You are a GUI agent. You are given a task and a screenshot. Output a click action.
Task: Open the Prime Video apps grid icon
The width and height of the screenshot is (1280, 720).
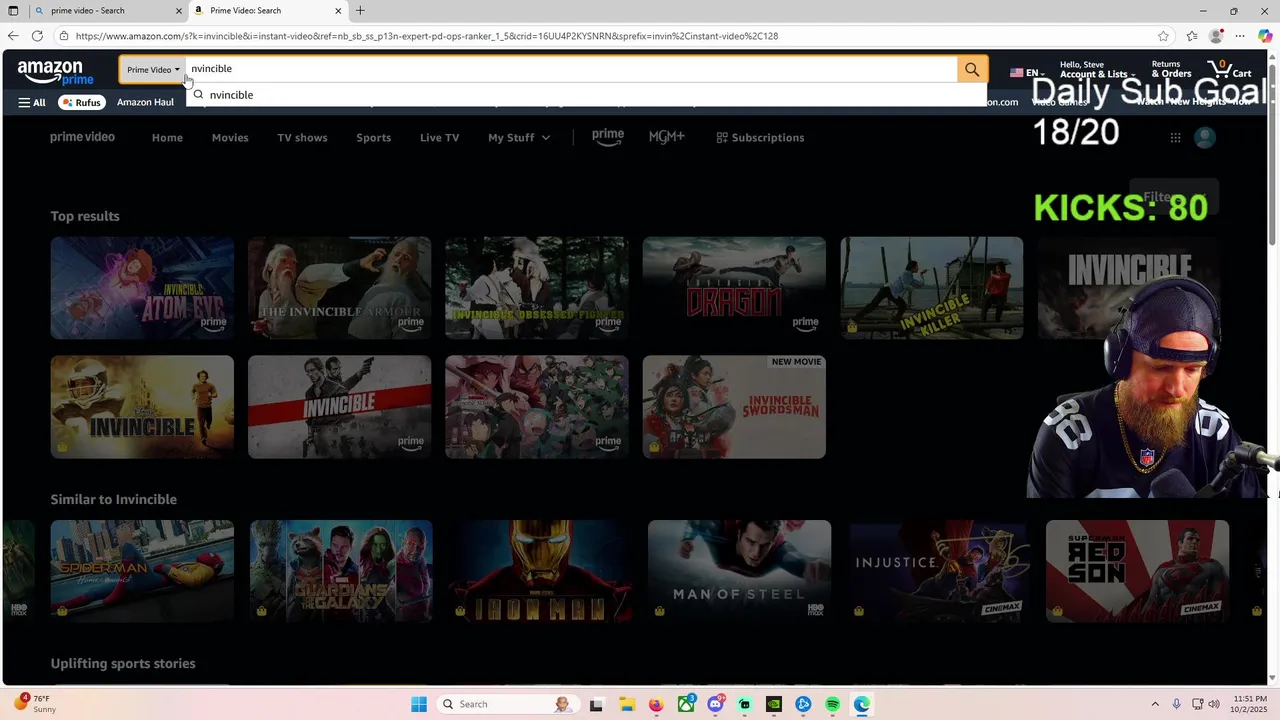[x=1175, y=137]
